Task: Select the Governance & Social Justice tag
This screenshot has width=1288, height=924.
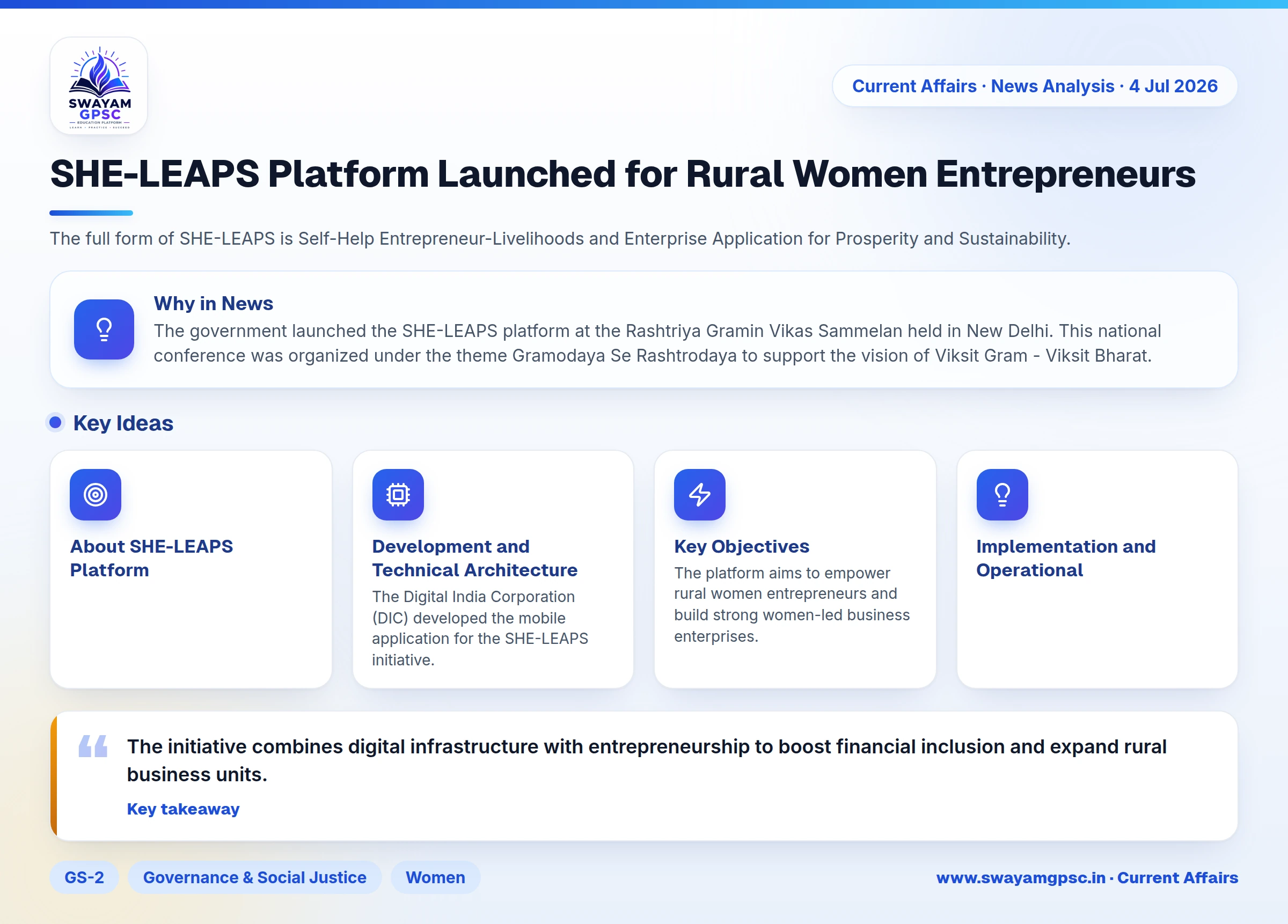Action: coord(254,877)
